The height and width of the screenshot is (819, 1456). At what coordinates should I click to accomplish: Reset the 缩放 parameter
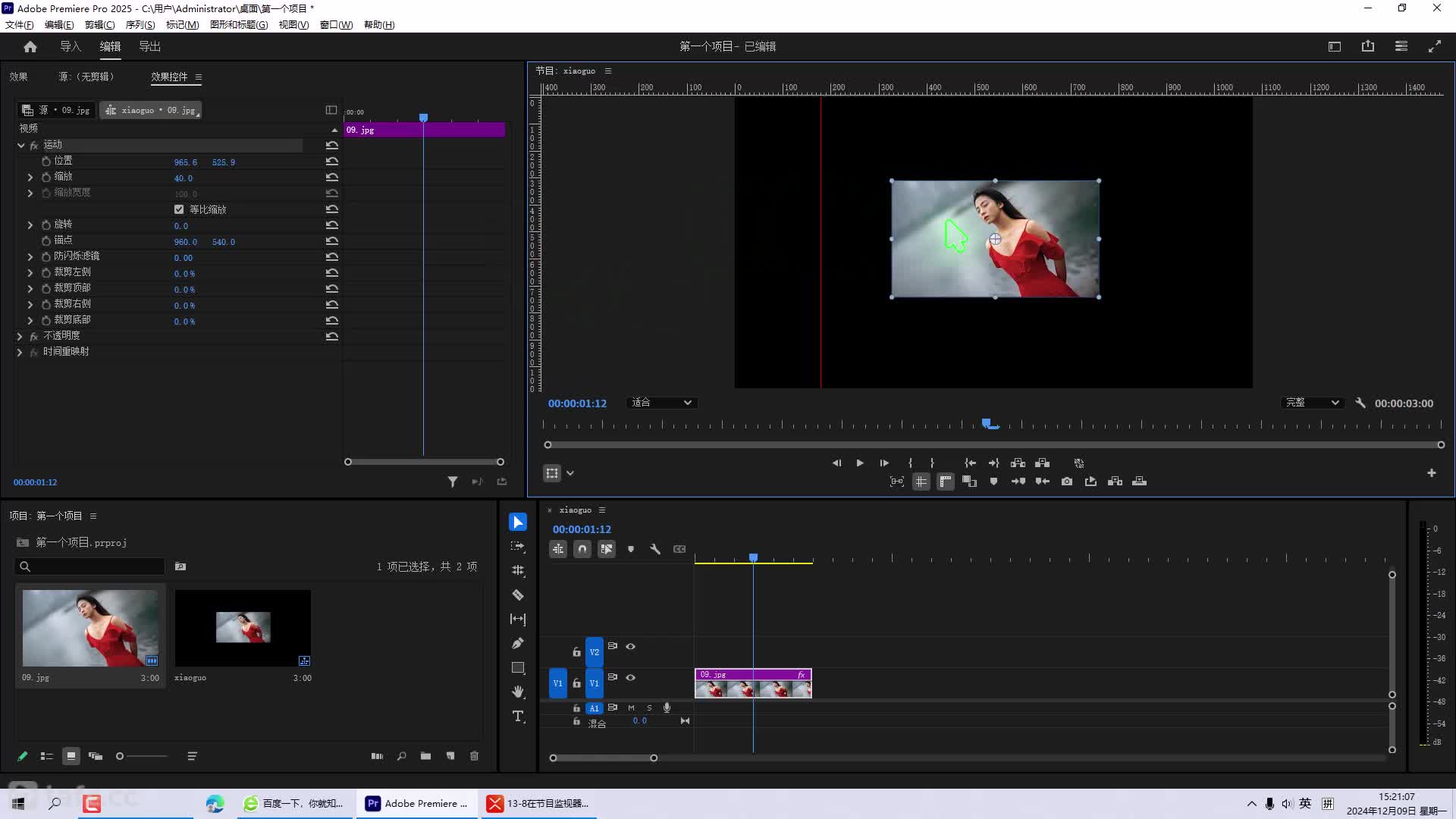[x=332, y=177]
